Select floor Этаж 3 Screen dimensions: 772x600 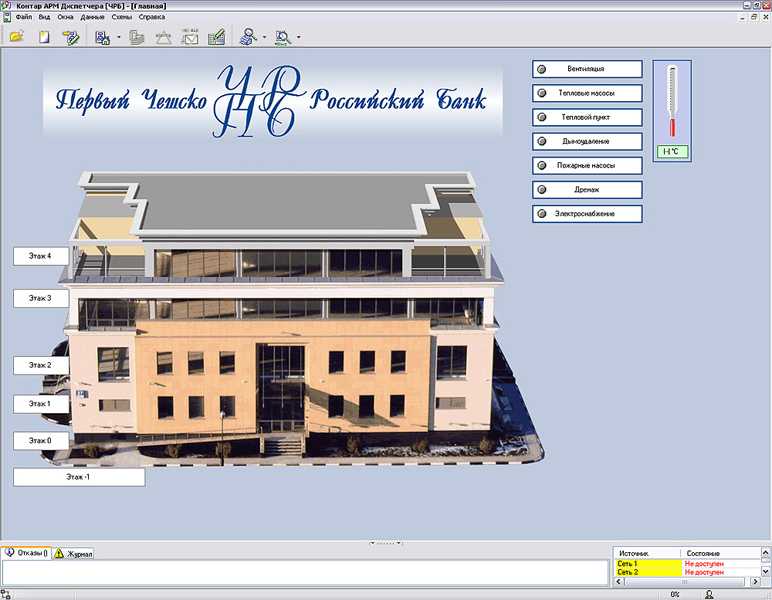[x=41, y=298]
